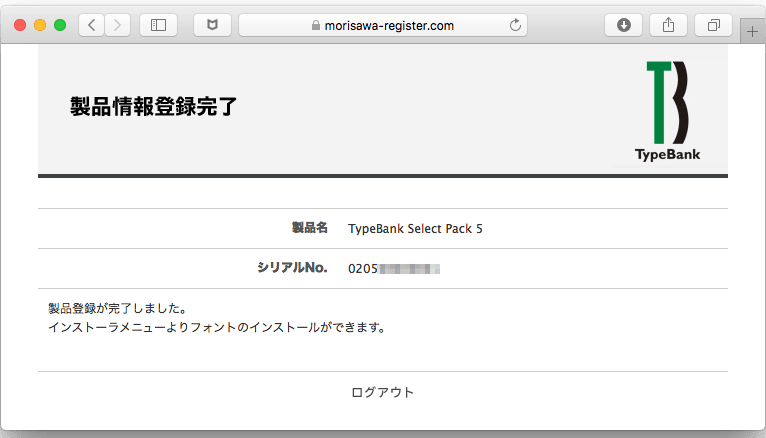Open the Safari downloads list
Image resolution: width=766 pixels, height=438 pixels.
pyautogui.click(x=623, y=25)
